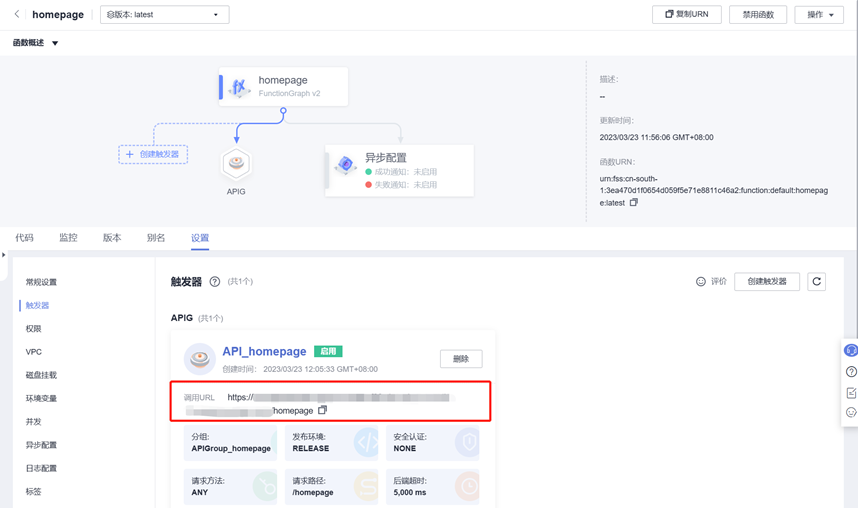
Task: Delete the API_homepage trigger
Action: pos(461,359)
